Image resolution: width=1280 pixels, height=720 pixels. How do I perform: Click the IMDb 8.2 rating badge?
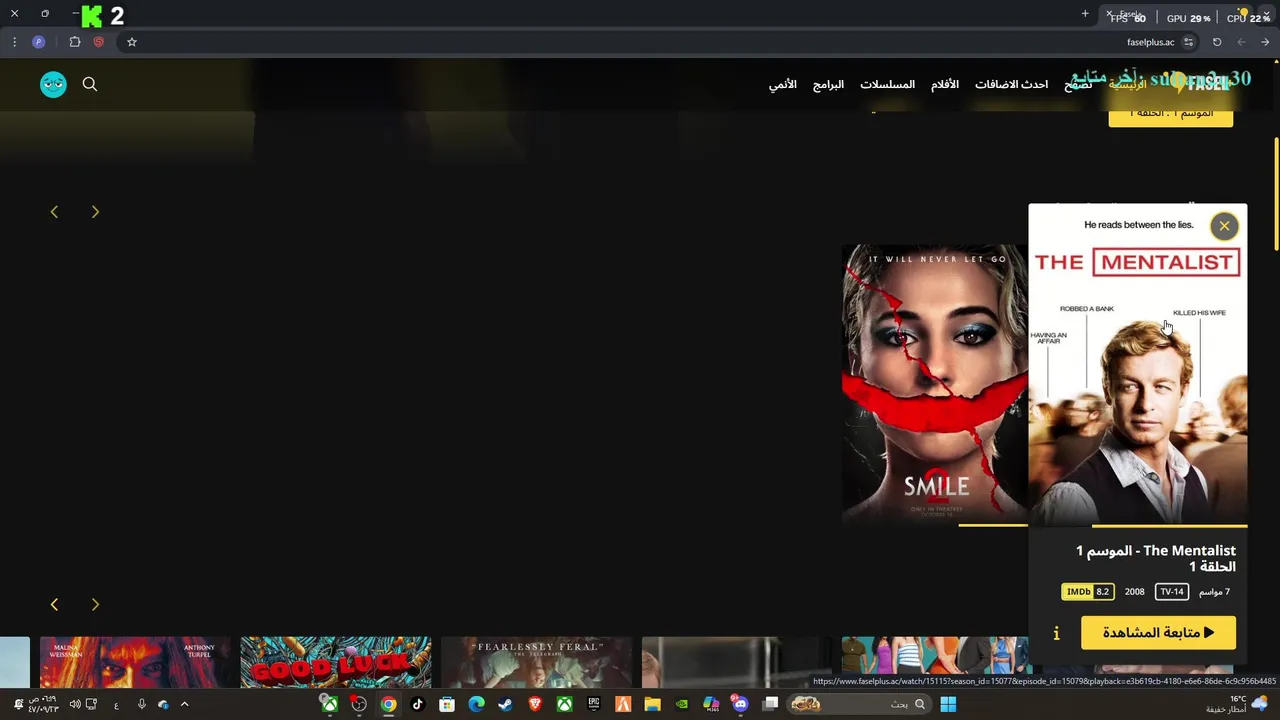pyautogui.click(x=1088, y=592)
